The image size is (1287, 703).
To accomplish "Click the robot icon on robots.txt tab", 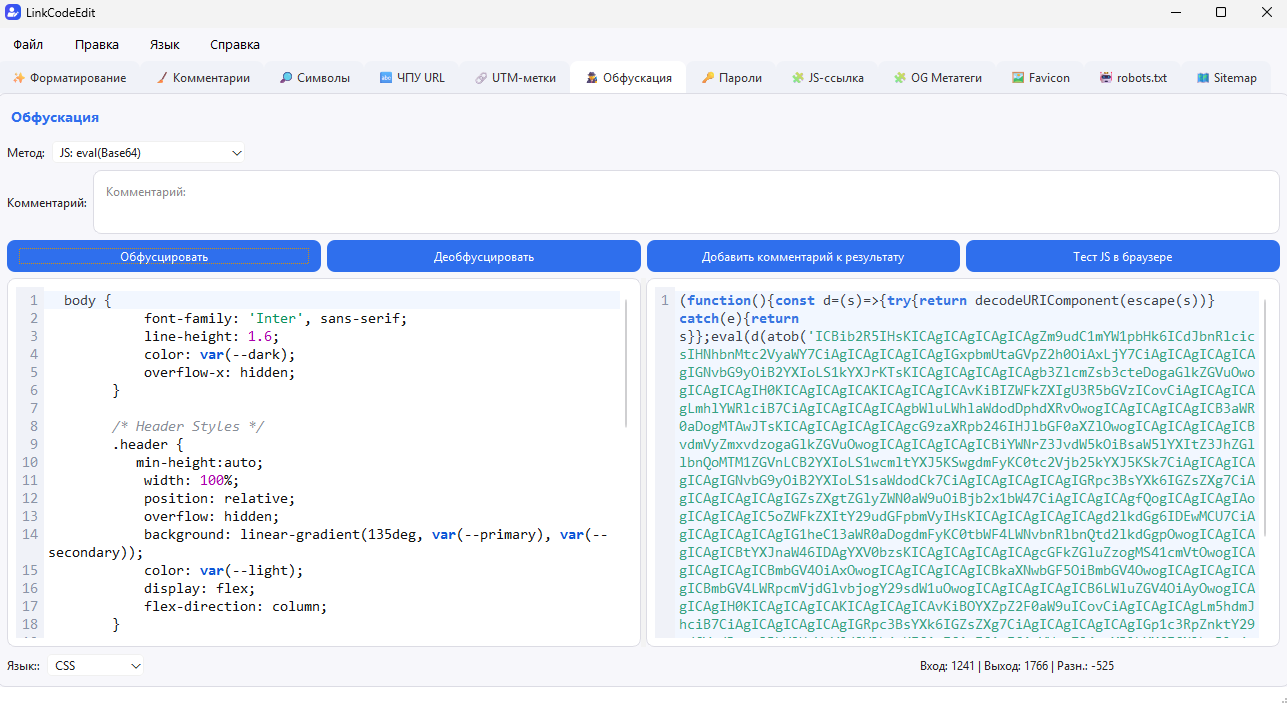I will click(1106, 78).
